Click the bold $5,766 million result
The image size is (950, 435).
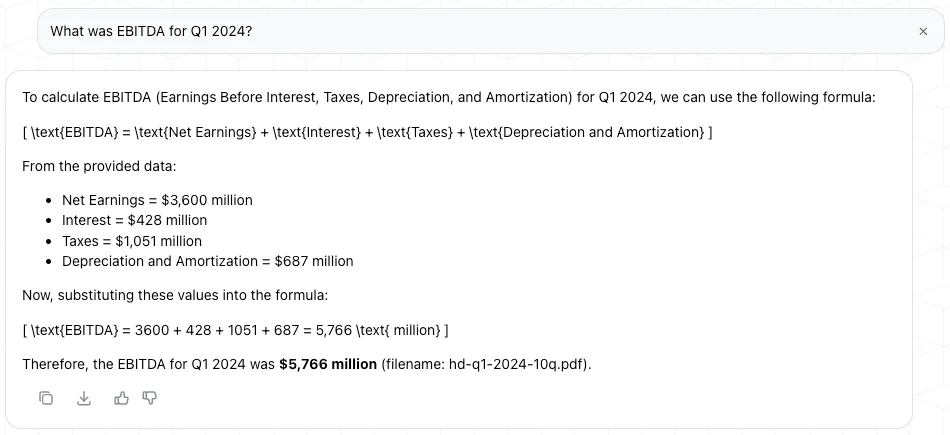pos(328,364)
